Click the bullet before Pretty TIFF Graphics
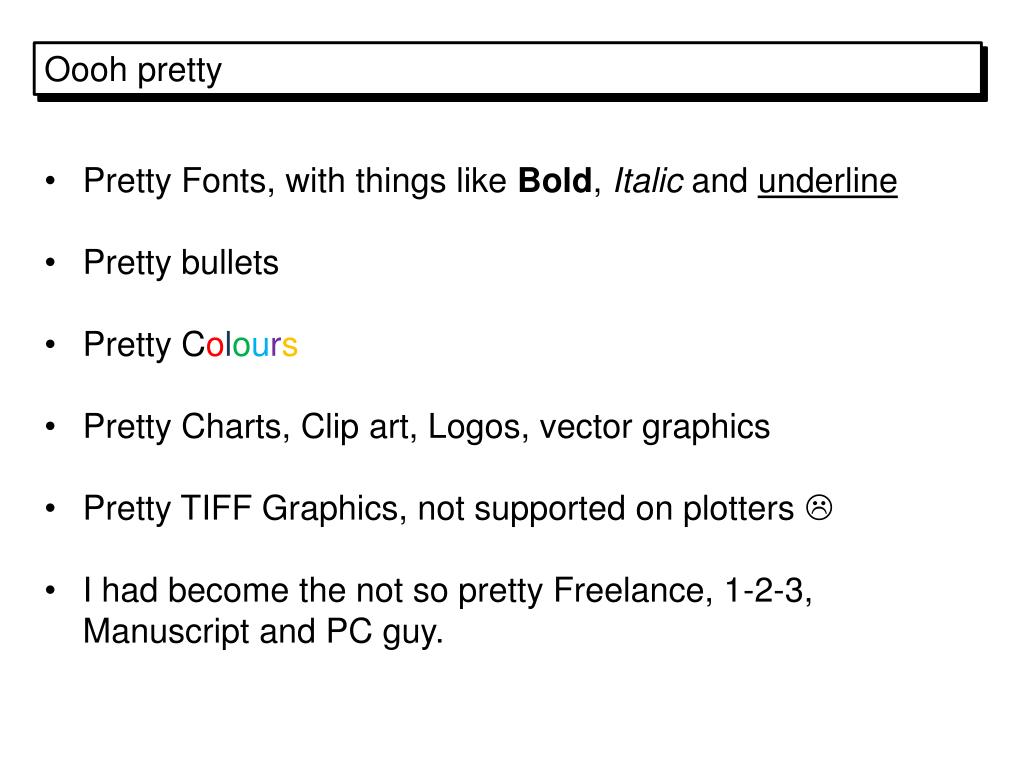The height and width of the screenshot is (768, 1024). point(51,509)
